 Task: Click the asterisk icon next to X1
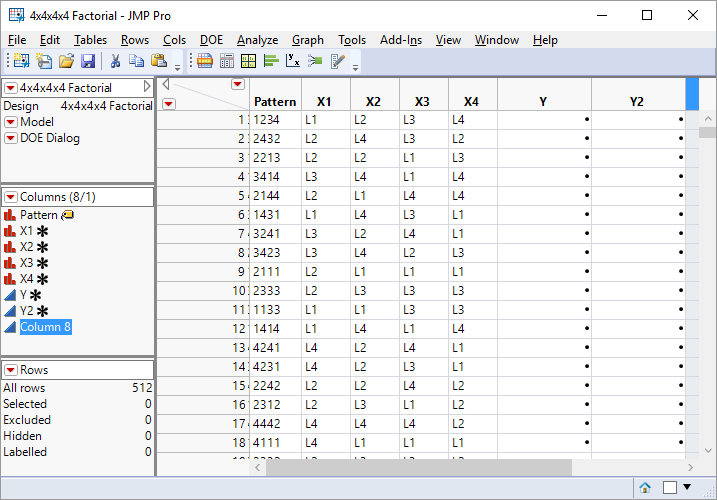pos(43,231)
